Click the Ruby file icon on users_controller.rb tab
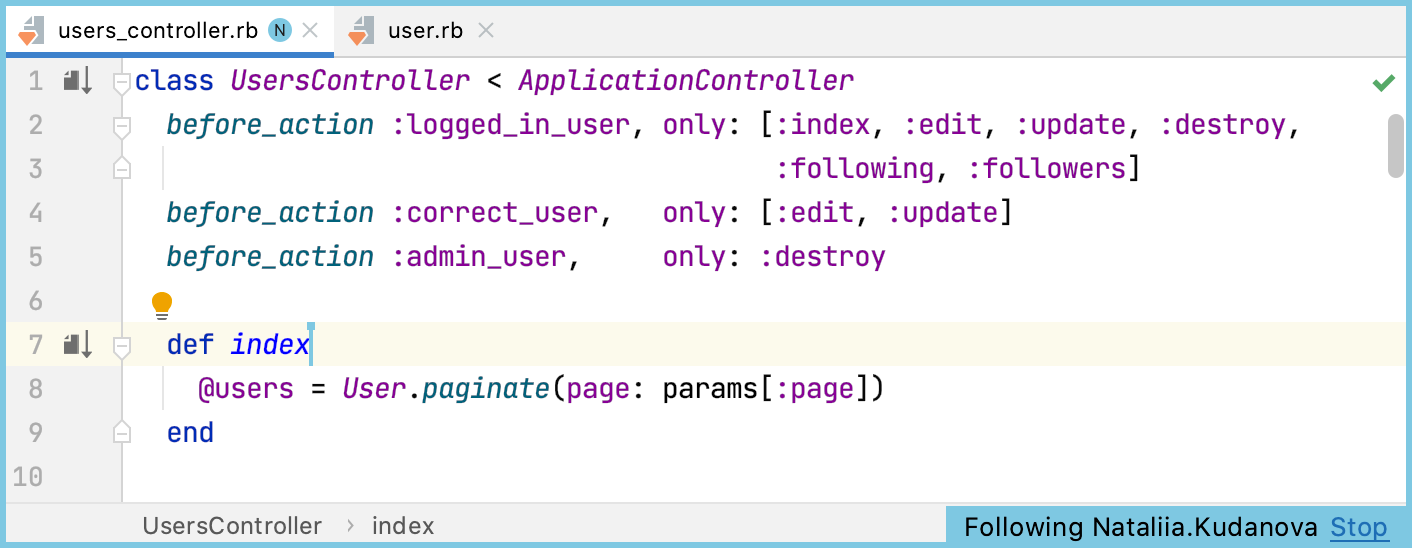The width and height of the screenshot is (1412, 548). coord(31,31)
